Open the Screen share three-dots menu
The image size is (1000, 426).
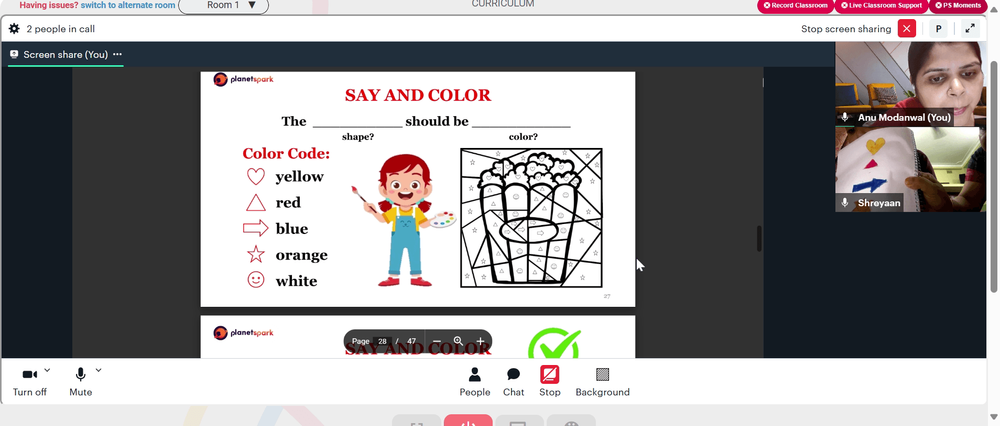pyautogui.click(x=117, y=54)
